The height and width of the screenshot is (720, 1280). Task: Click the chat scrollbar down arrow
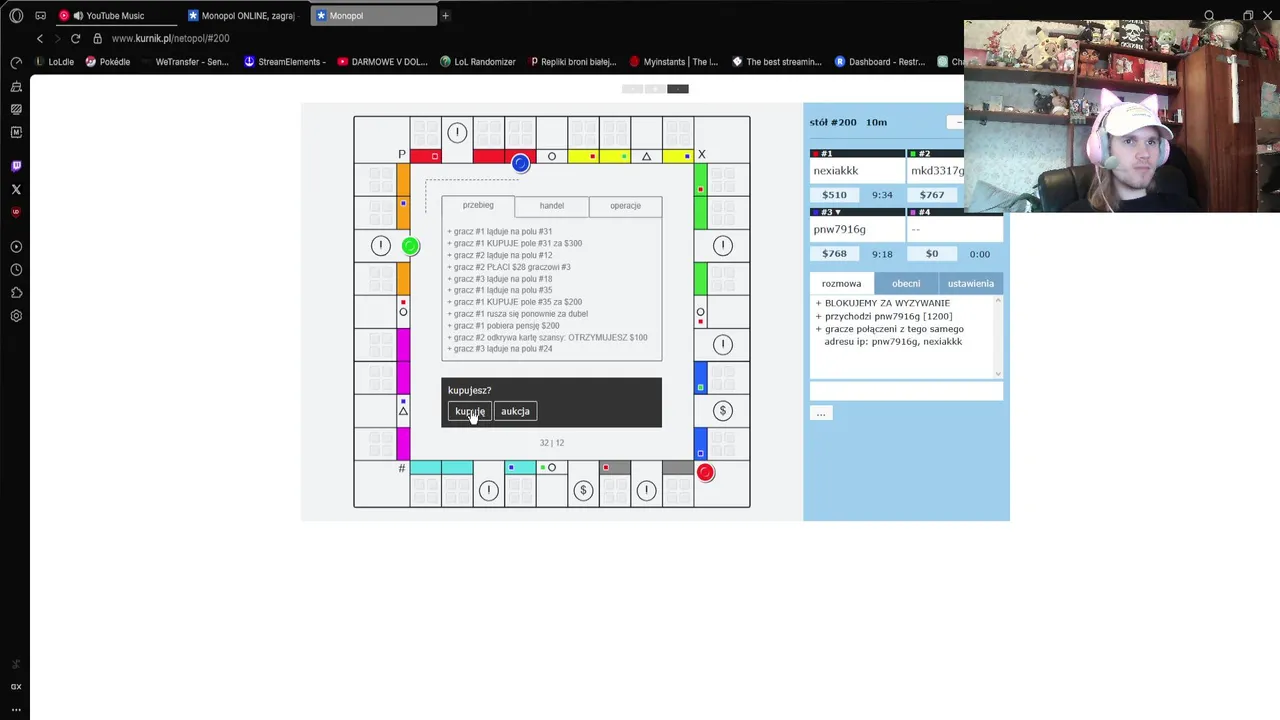[x=998, y=373]
